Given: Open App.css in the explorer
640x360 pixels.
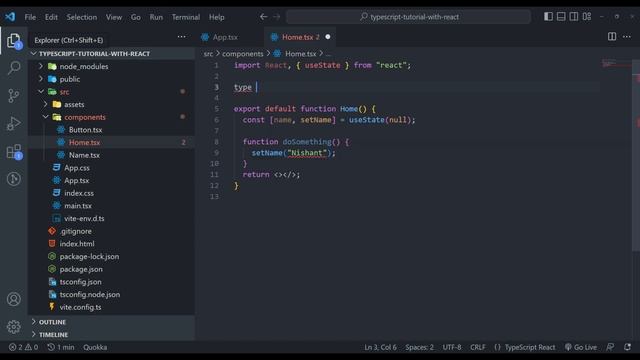Looking at the screenshot, I should pyautogui.click(x=77, y=168).
